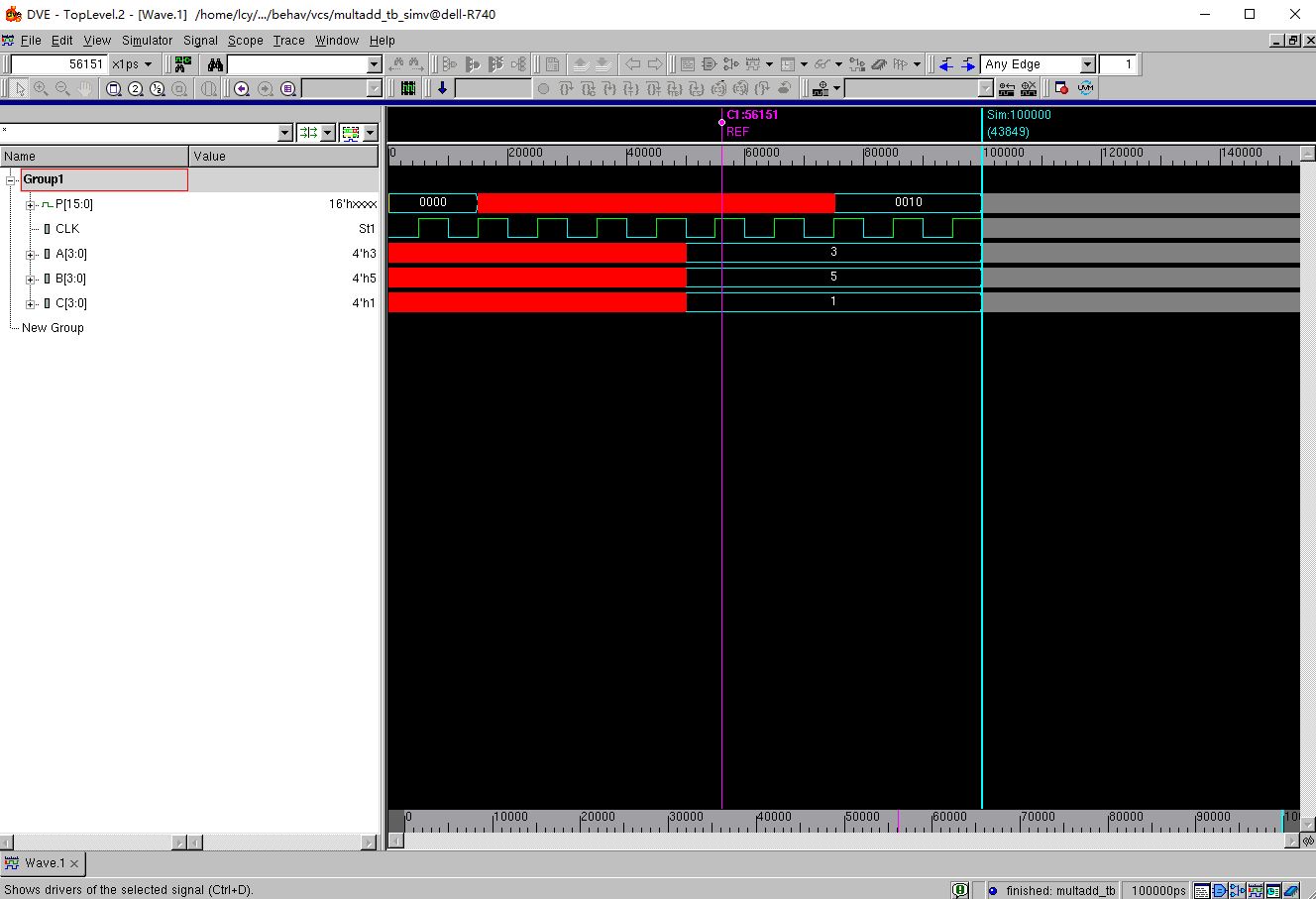Click the finished: multadd_tb status indicator
The height and width of the screenshot is (899, 1316).
[1051, 890]
